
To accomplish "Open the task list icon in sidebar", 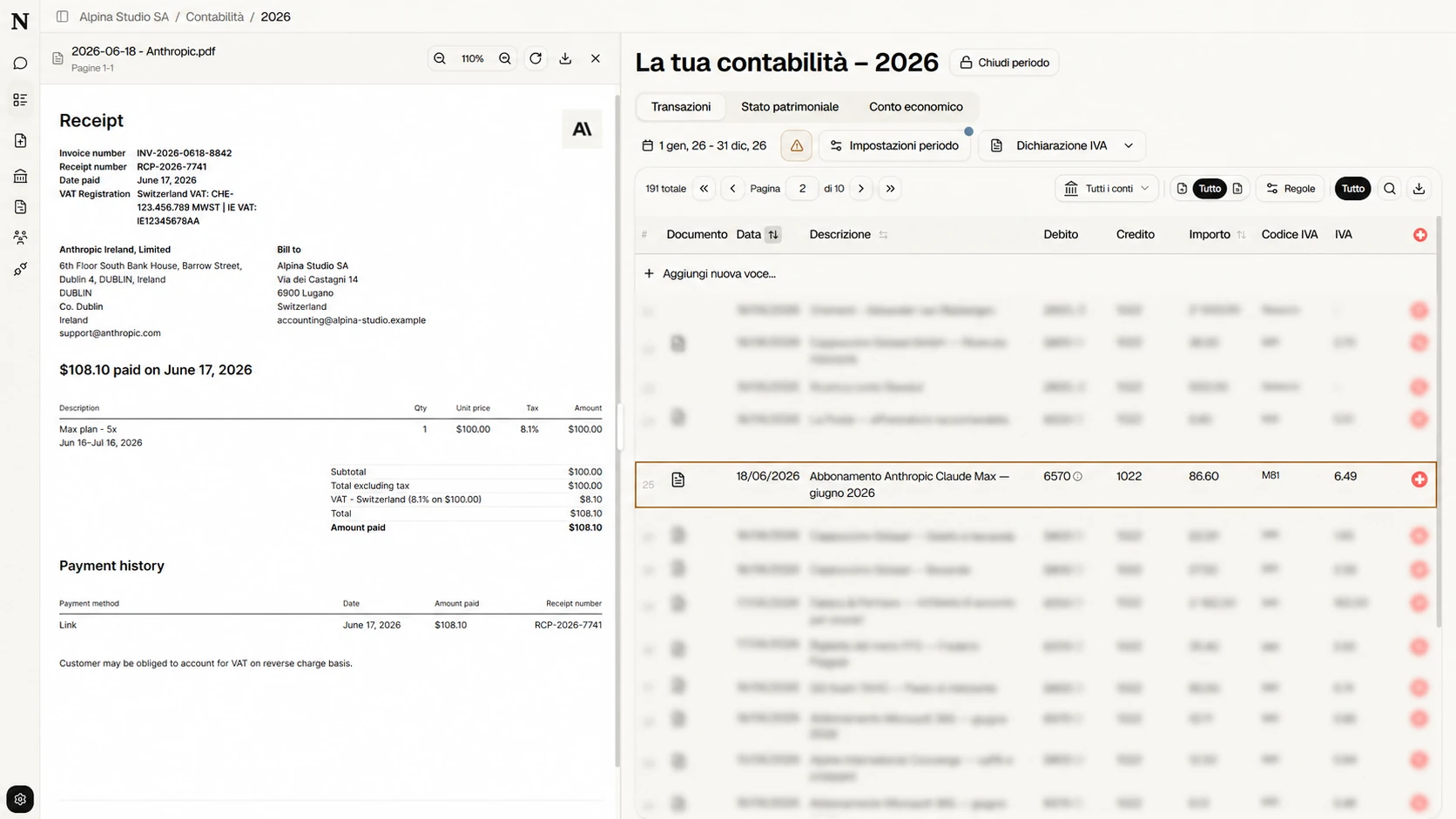I will pos(20,100).
